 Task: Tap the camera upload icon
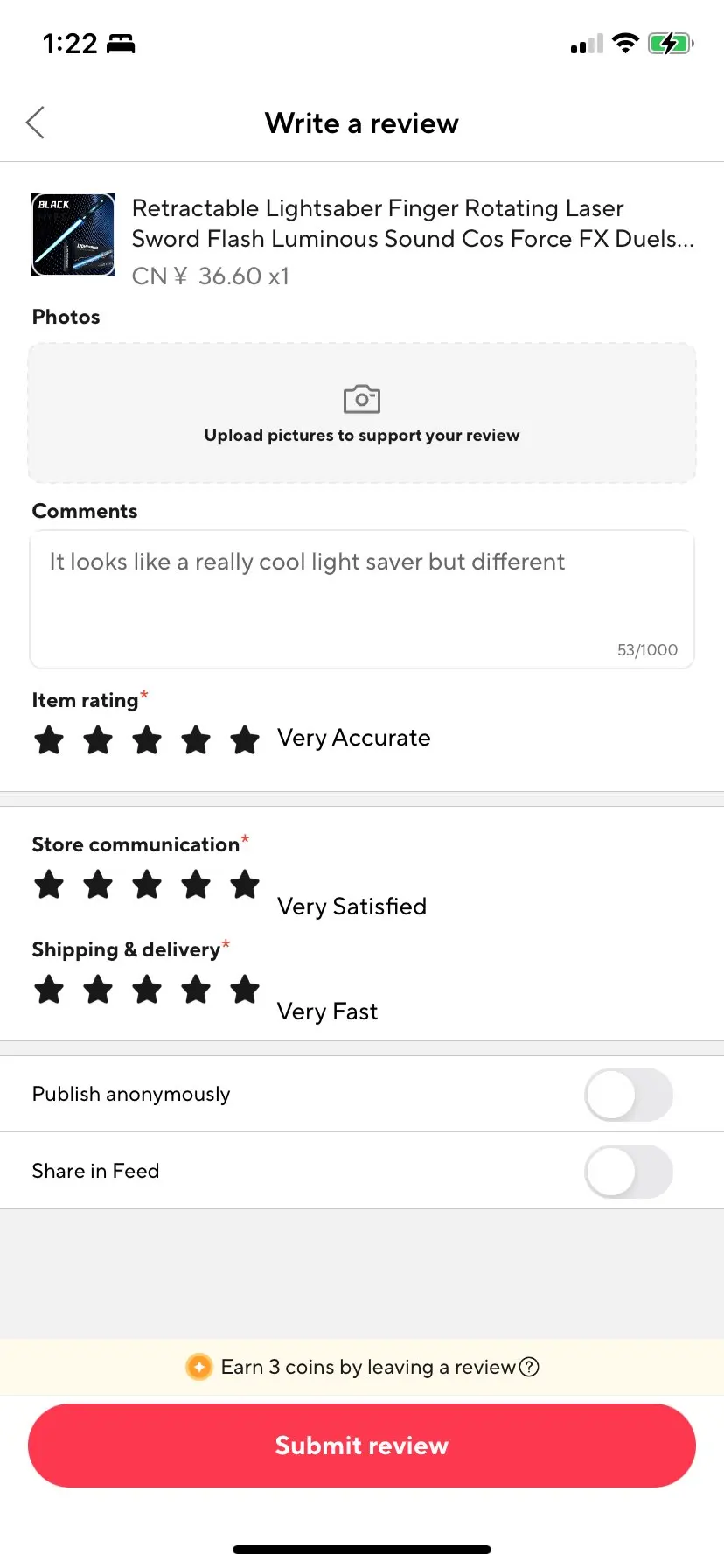point(362,399)
